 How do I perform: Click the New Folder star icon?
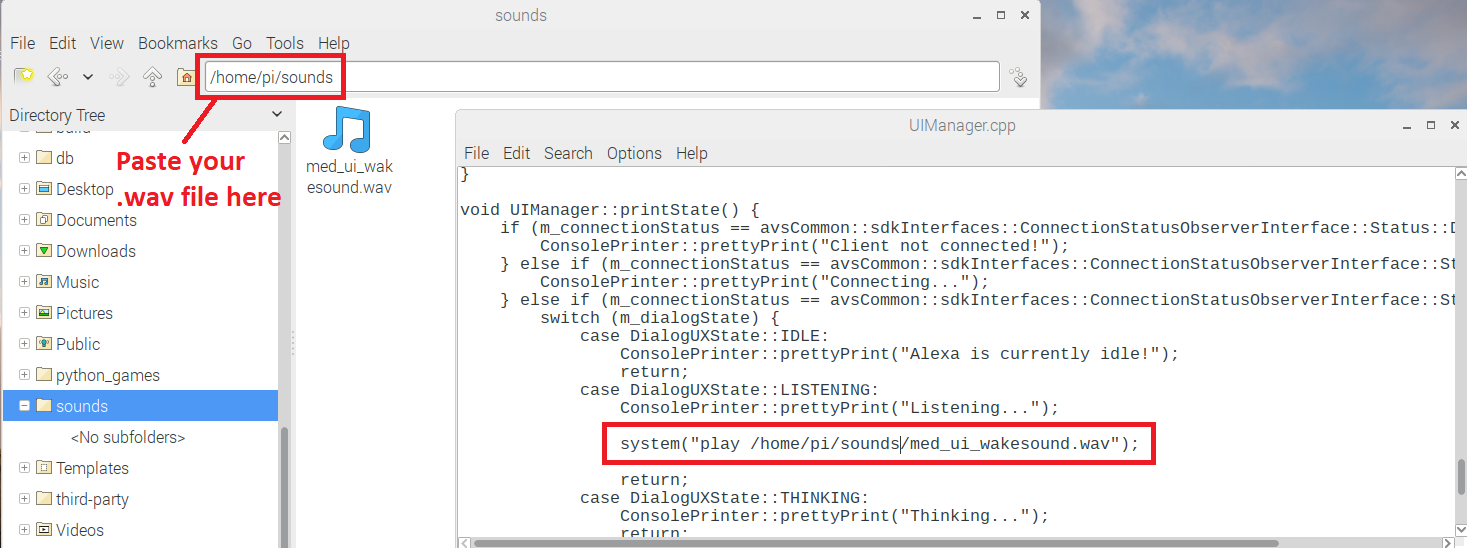pos(23,76)
